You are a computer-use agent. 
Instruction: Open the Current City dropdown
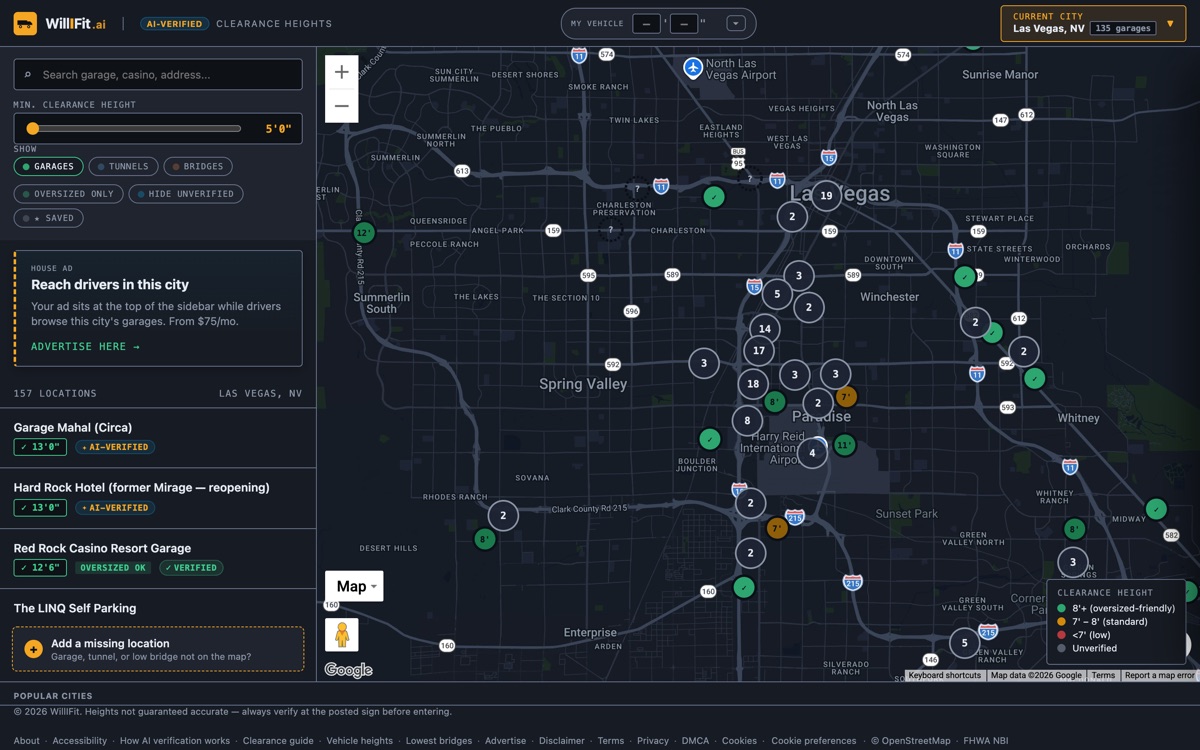point(1093,24)
